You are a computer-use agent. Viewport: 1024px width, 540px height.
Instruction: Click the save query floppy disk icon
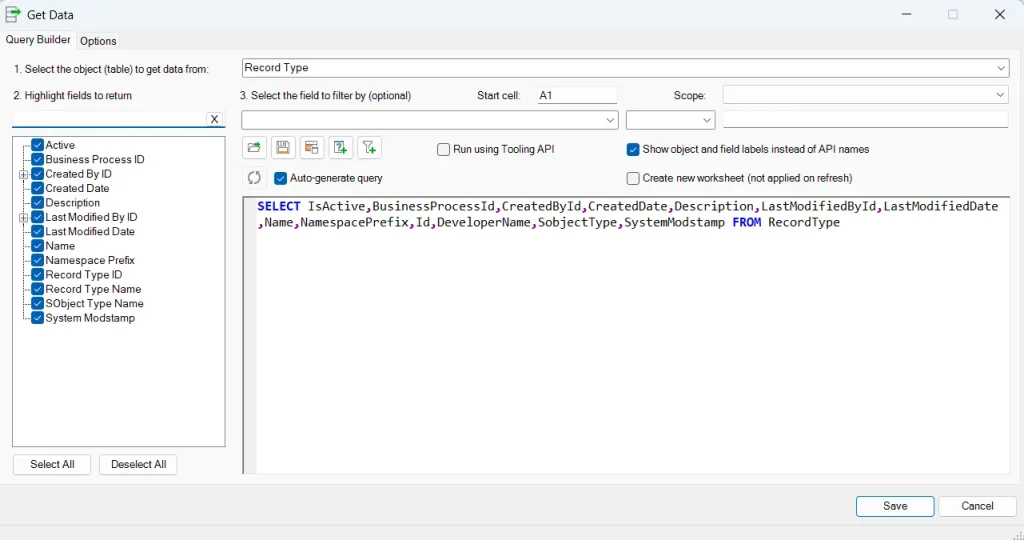point(283,148)
